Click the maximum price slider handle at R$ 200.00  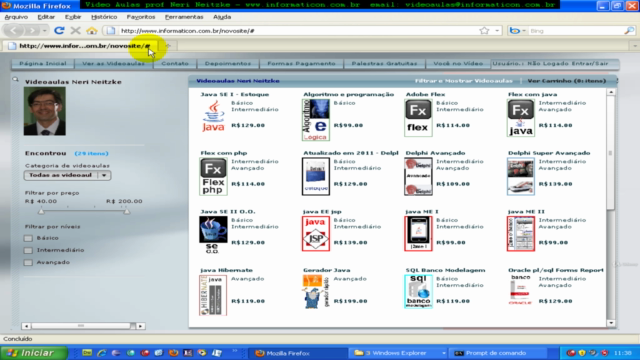[x=127, y=211]
